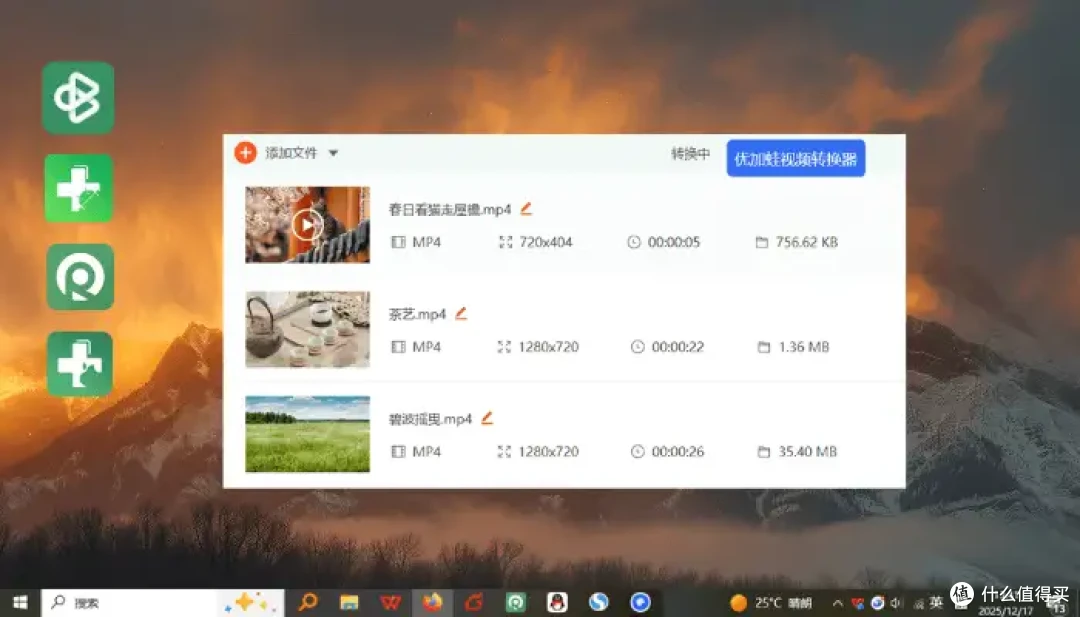This screenshot has width=1080, height=617.
Task: Click the clock icon beside 00:00:22
Action: coord(637,346)
